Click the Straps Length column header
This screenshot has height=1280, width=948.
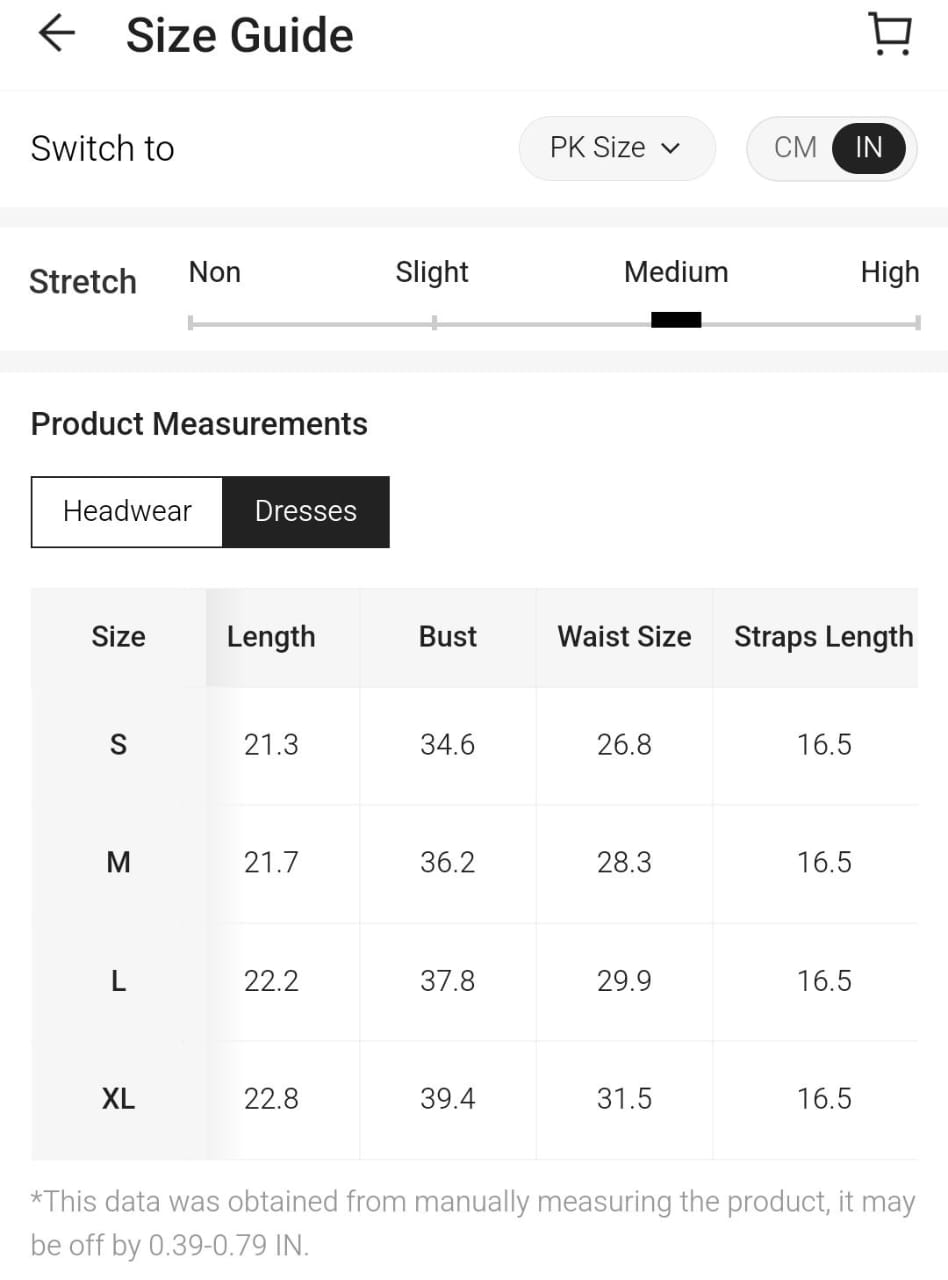[823, 637]
